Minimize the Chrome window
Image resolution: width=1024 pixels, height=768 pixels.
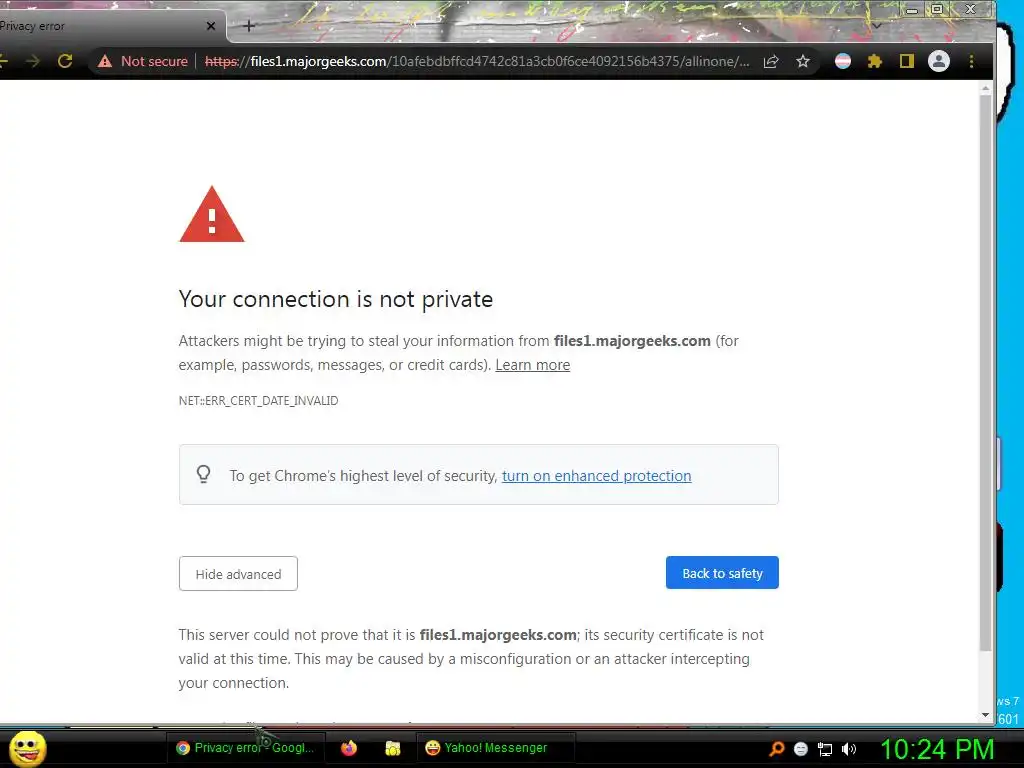pyautogui.click(x=912, y=10)
